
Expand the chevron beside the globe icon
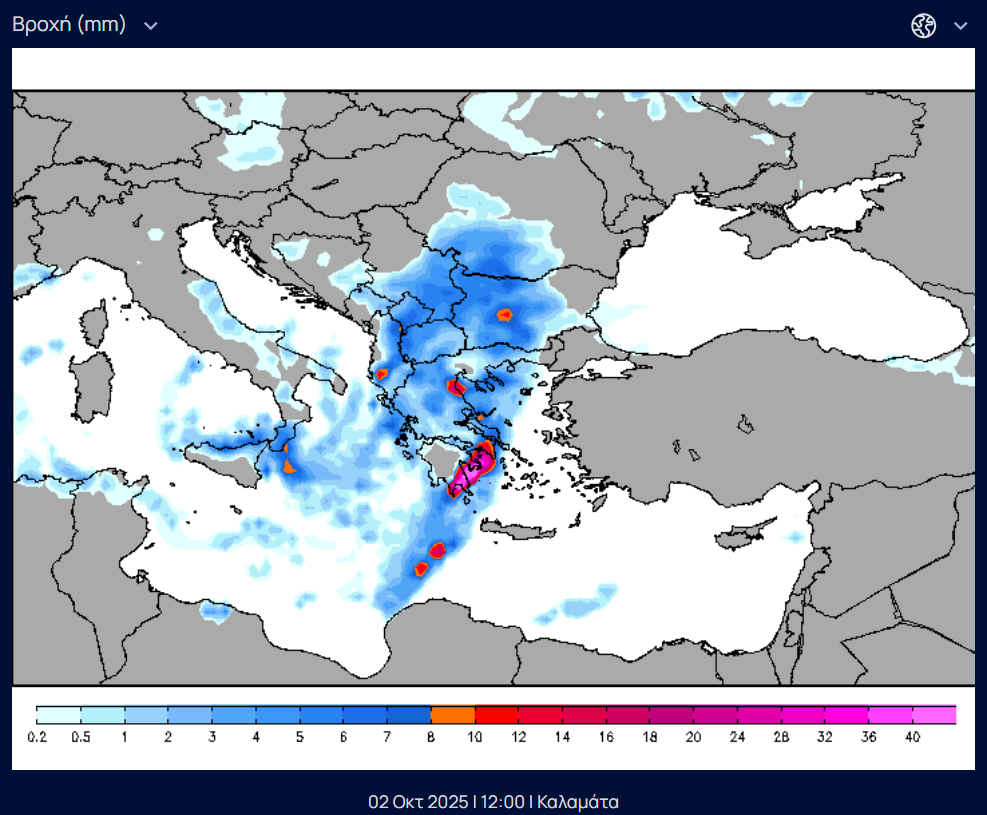click(x=961, y=26)
